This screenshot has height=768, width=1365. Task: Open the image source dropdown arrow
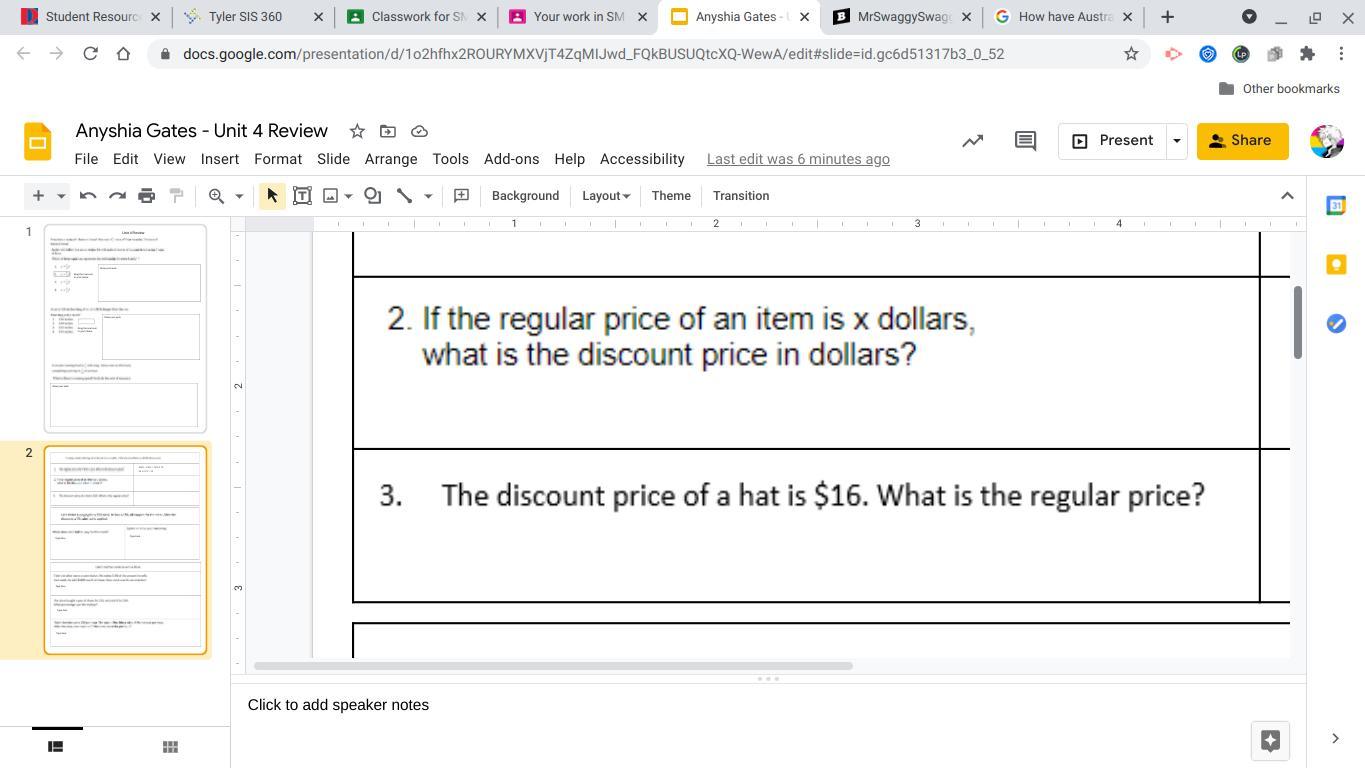click(x=348, y=196)
